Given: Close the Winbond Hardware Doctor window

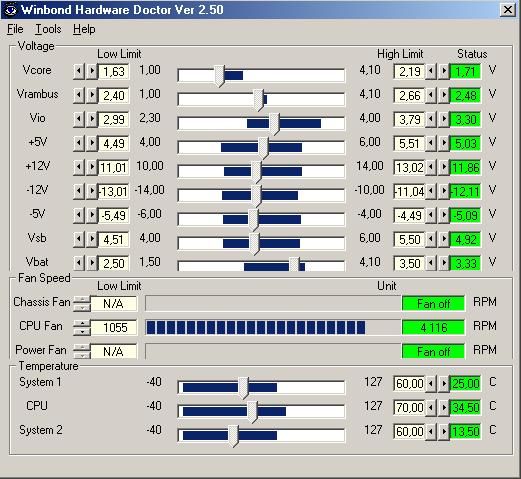Looking at the screenshot, I should (508, 10).
